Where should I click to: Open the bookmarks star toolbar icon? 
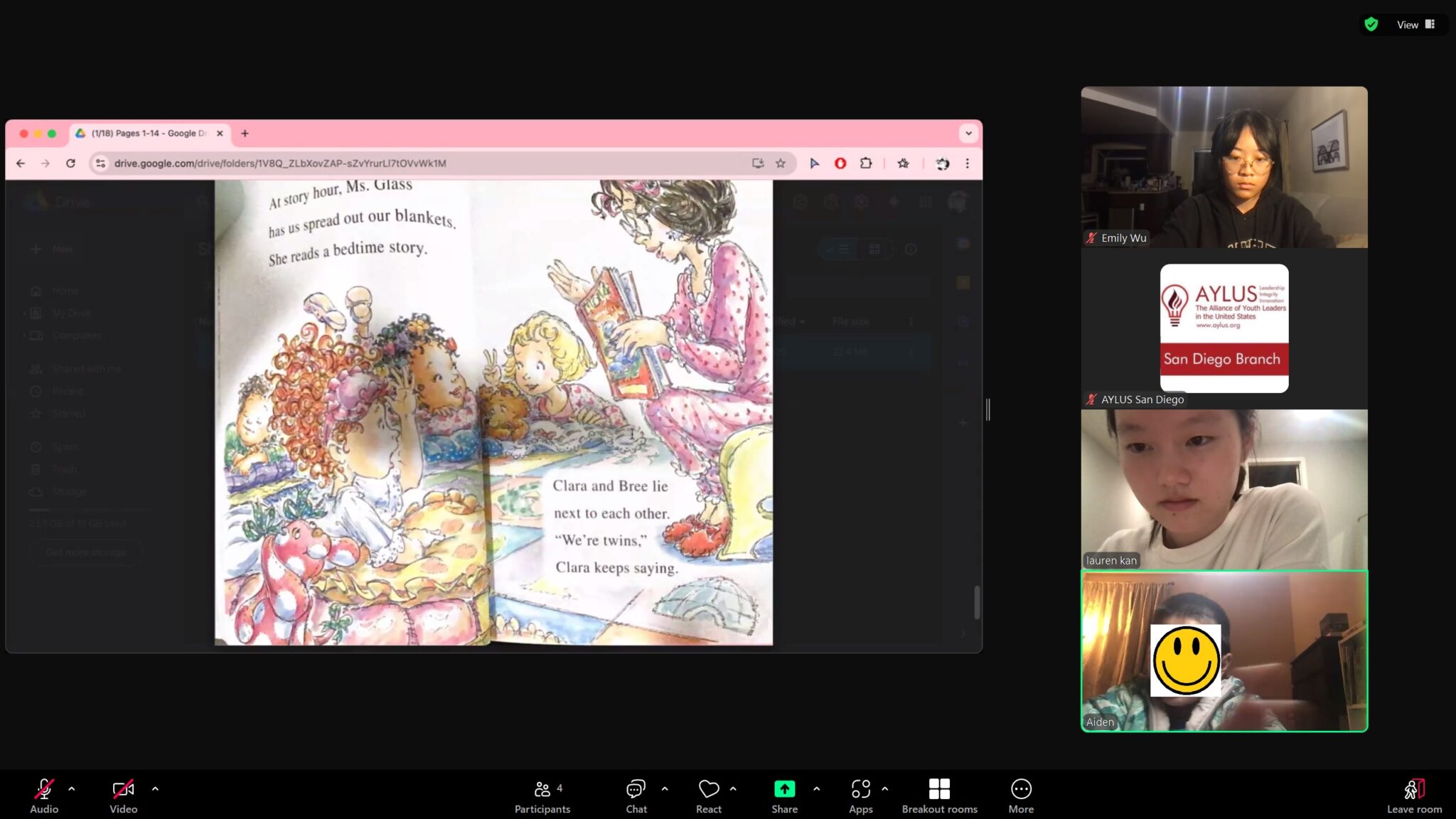(903, 164)
